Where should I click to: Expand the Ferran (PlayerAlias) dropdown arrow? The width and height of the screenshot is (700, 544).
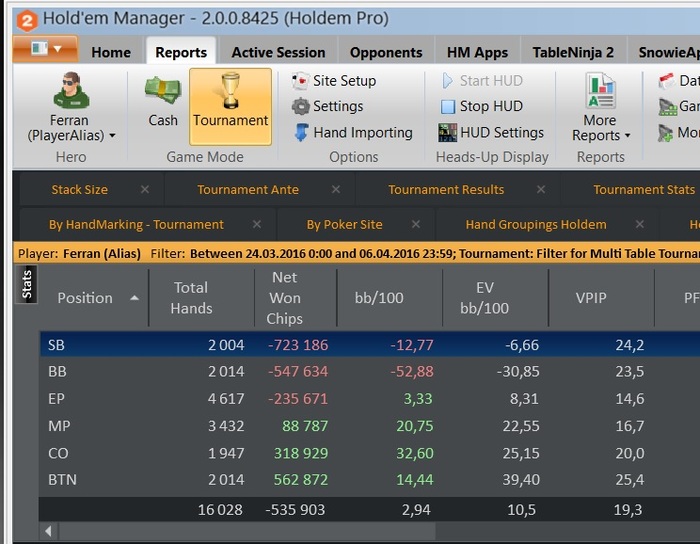[x=112, y=135]
